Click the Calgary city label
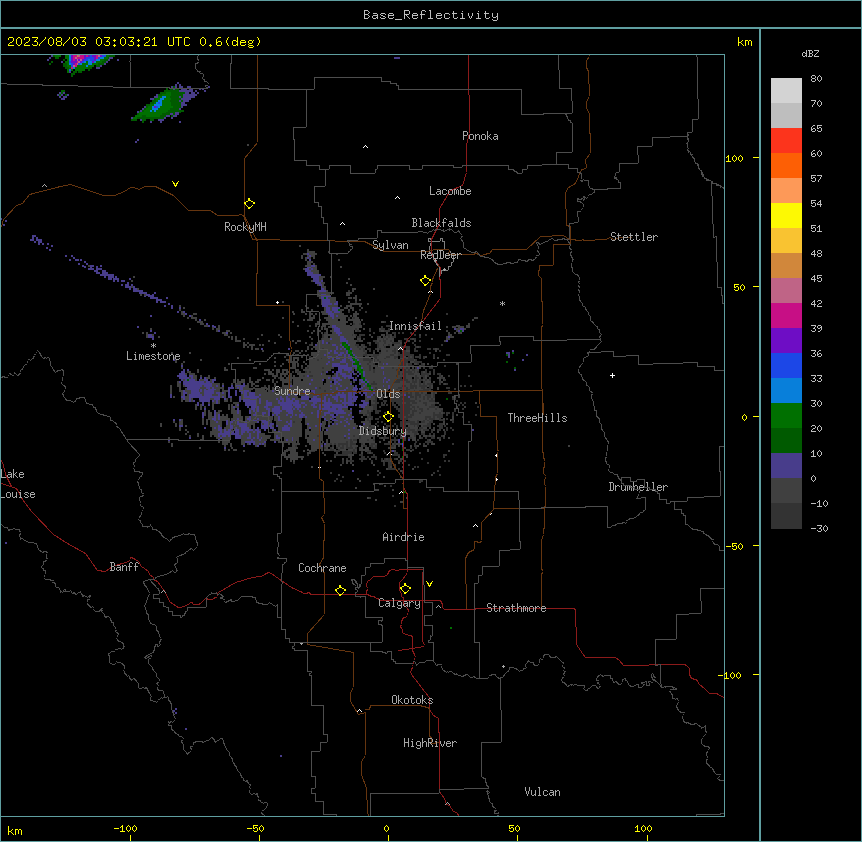Viewport: 862px width, 842px height. tap(399, 603)
